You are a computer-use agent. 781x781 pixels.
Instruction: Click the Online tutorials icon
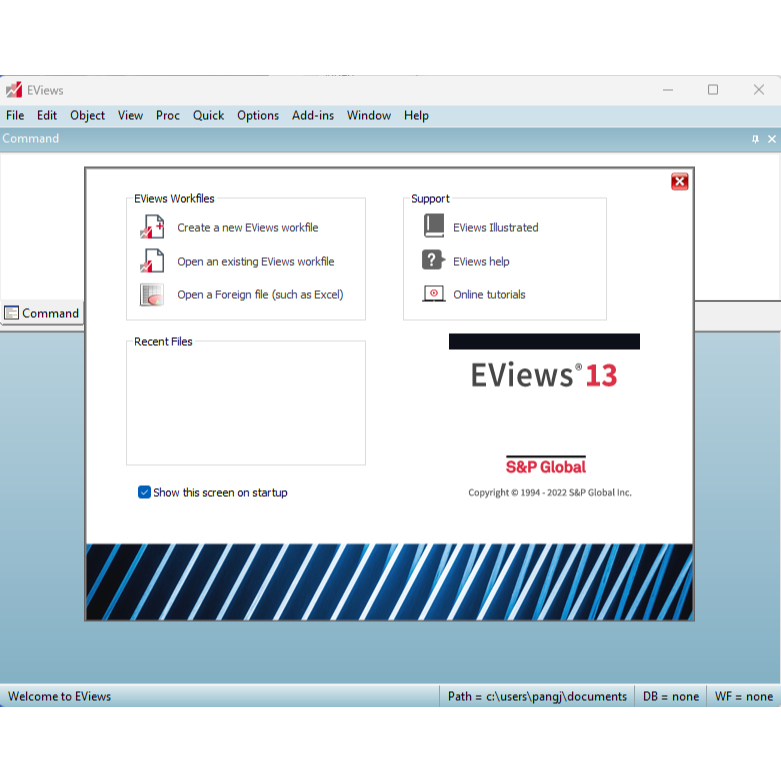pyautogui.click(x=433, y=294)
